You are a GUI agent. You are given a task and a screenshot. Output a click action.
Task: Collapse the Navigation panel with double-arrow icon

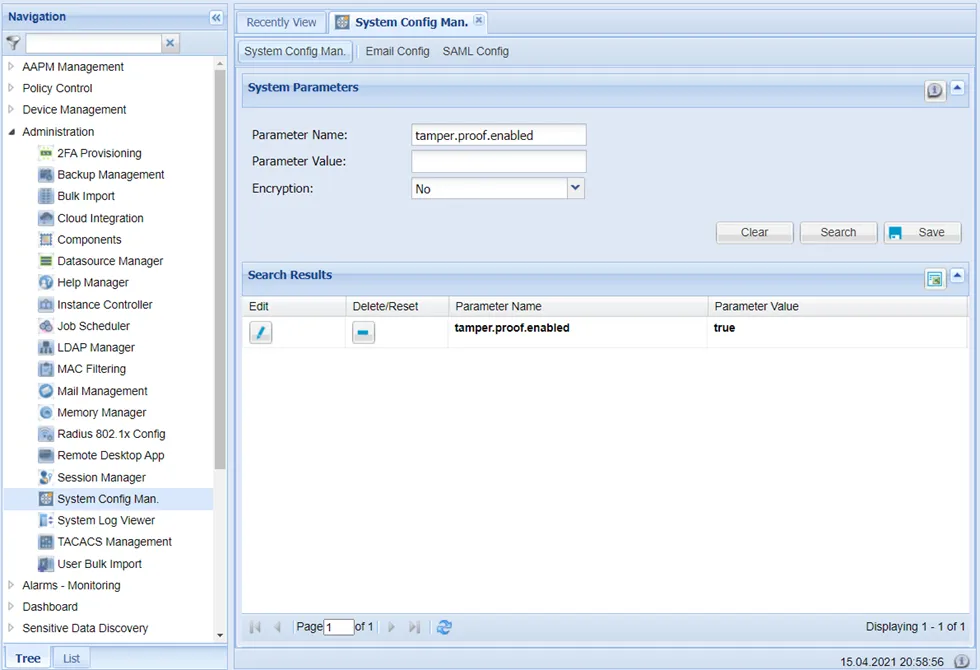[216, 18]
